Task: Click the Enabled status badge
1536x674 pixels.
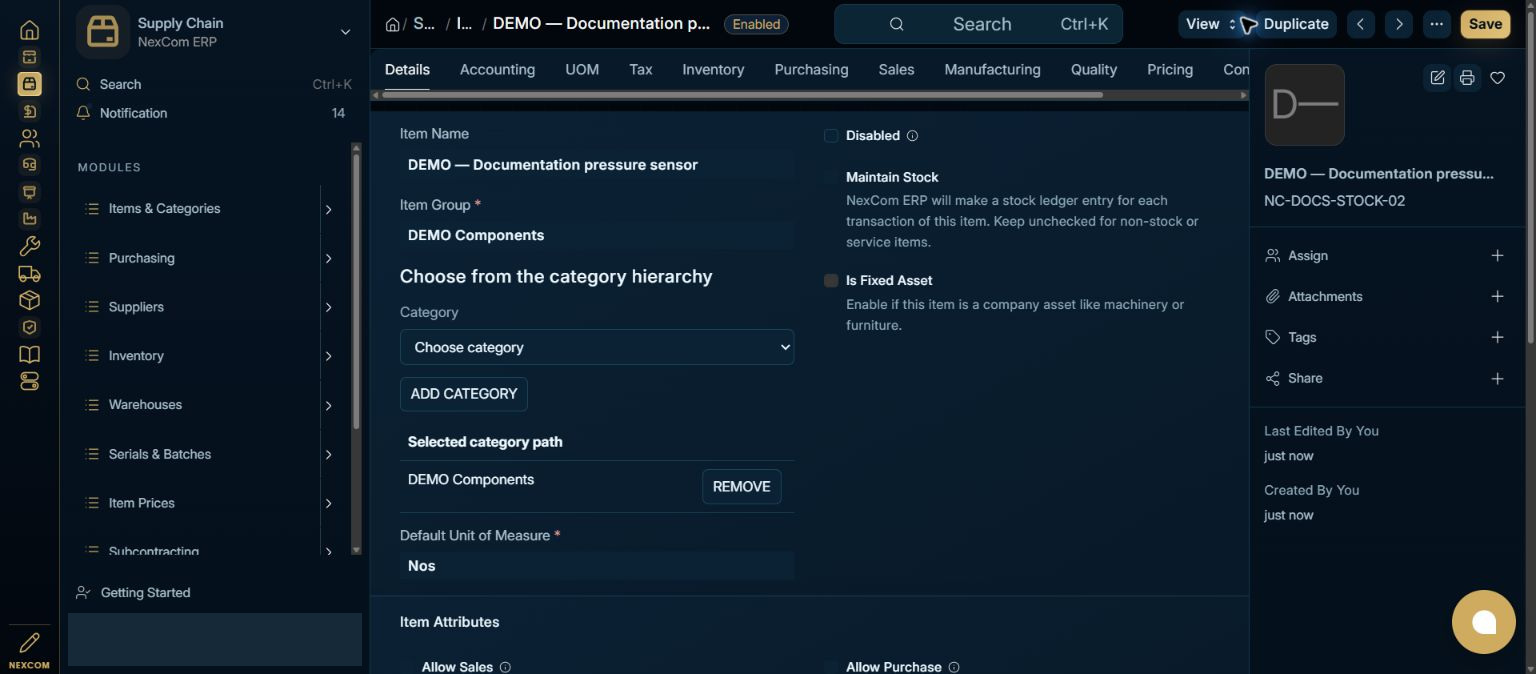Action: point(756,24)
